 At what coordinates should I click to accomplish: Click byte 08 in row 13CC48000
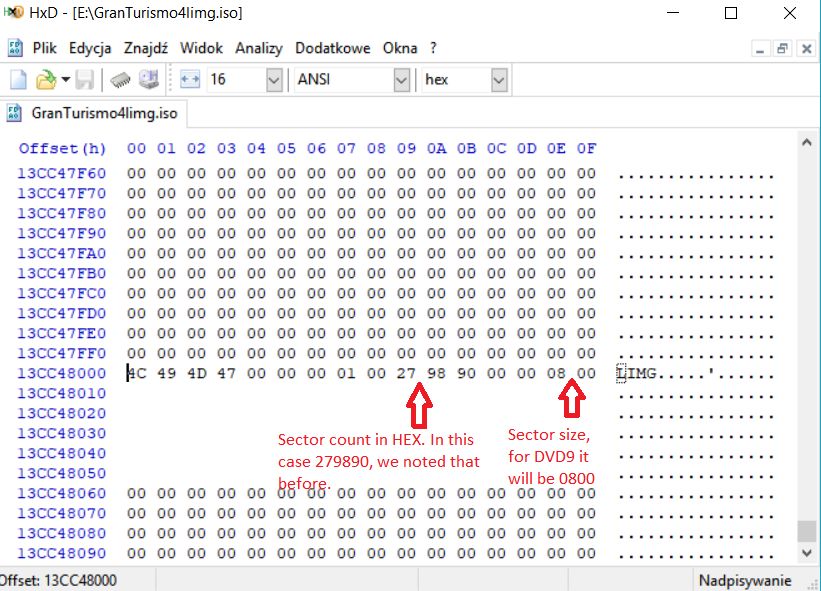click(x=557, y=373)
